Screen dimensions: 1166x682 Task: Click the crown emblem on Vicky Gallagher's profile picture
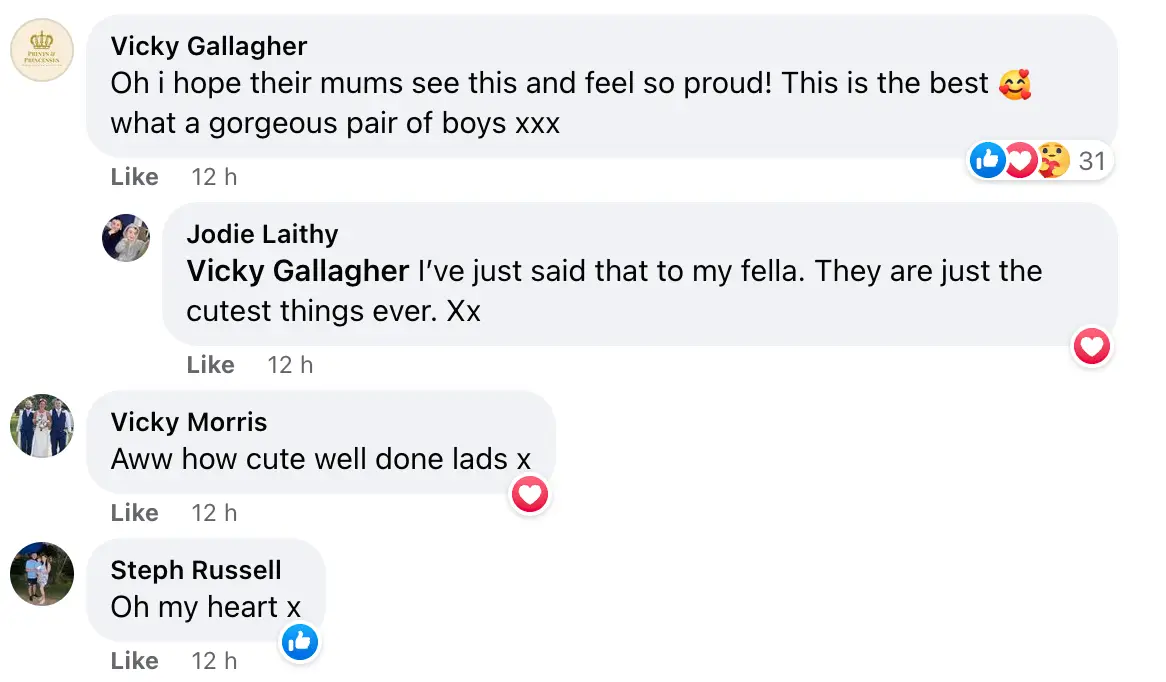(42, 50)
